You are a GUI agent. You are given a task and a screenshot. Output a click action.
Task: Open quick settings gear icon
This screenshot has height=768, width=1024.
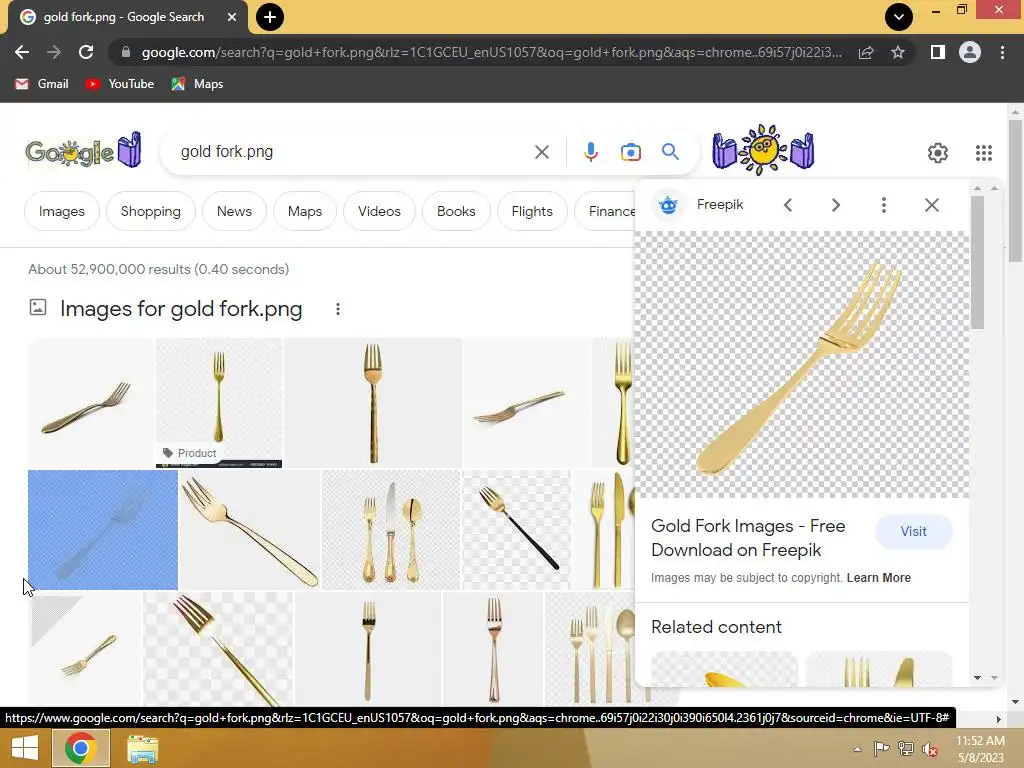coord(938,153)
